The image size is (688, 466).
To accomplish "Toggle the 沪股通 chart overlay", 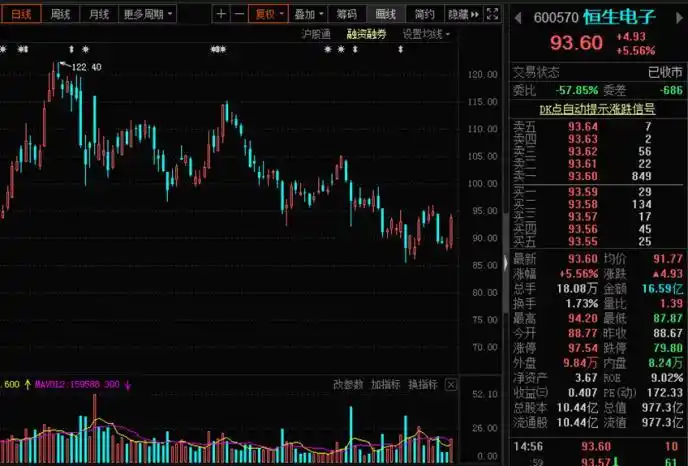I will pos(316,34).
